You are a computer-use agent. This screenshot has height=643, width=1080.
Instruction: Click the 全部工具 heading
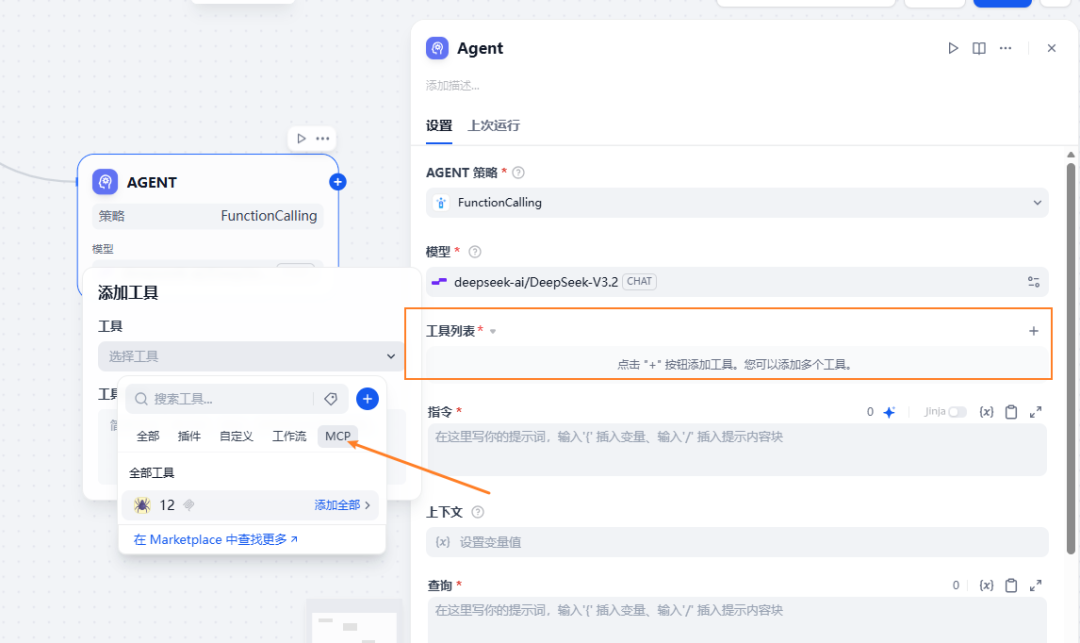click(x=152, y=473)
